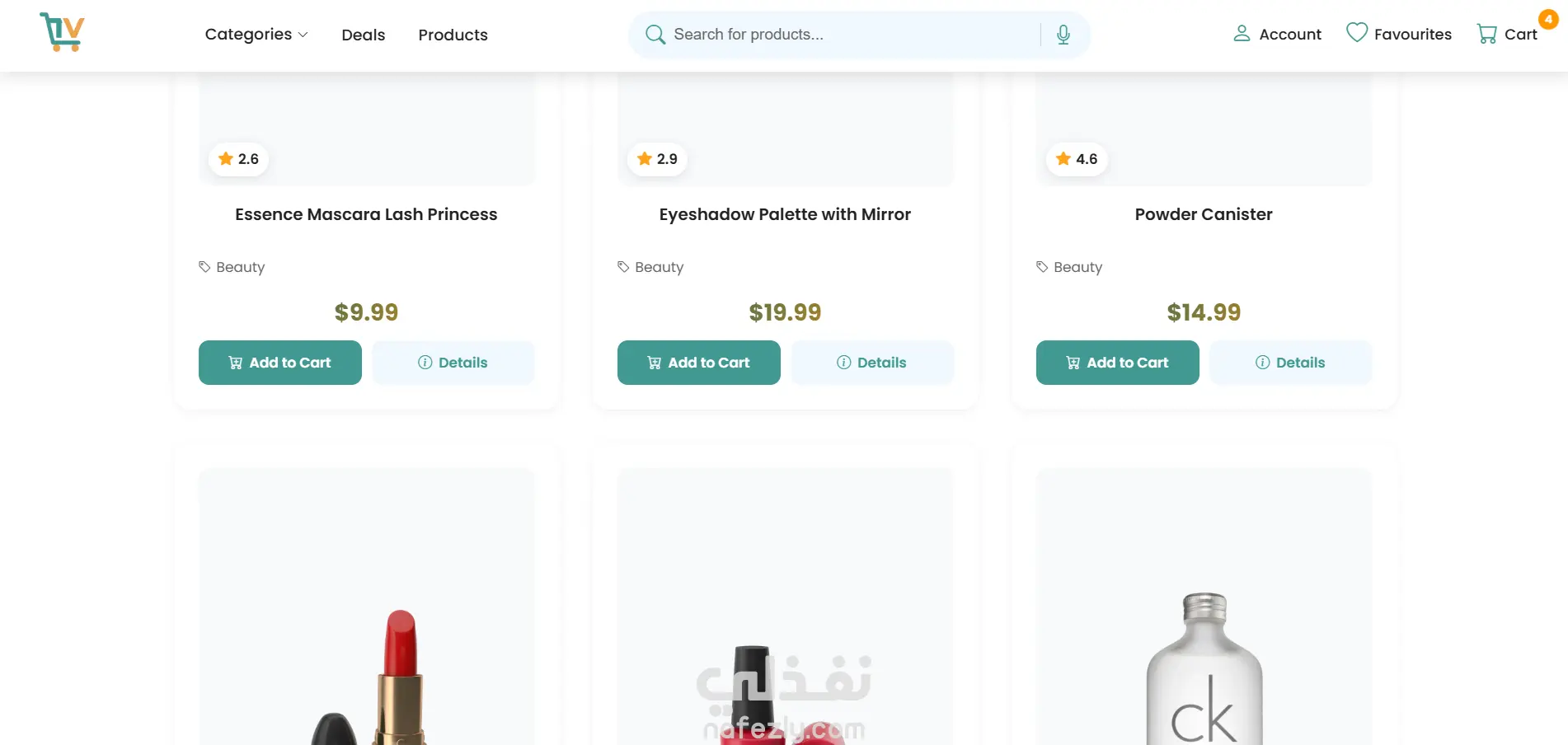Click the cart badge showing 4
The image size is (1568, 745).
coord(1548,19)
